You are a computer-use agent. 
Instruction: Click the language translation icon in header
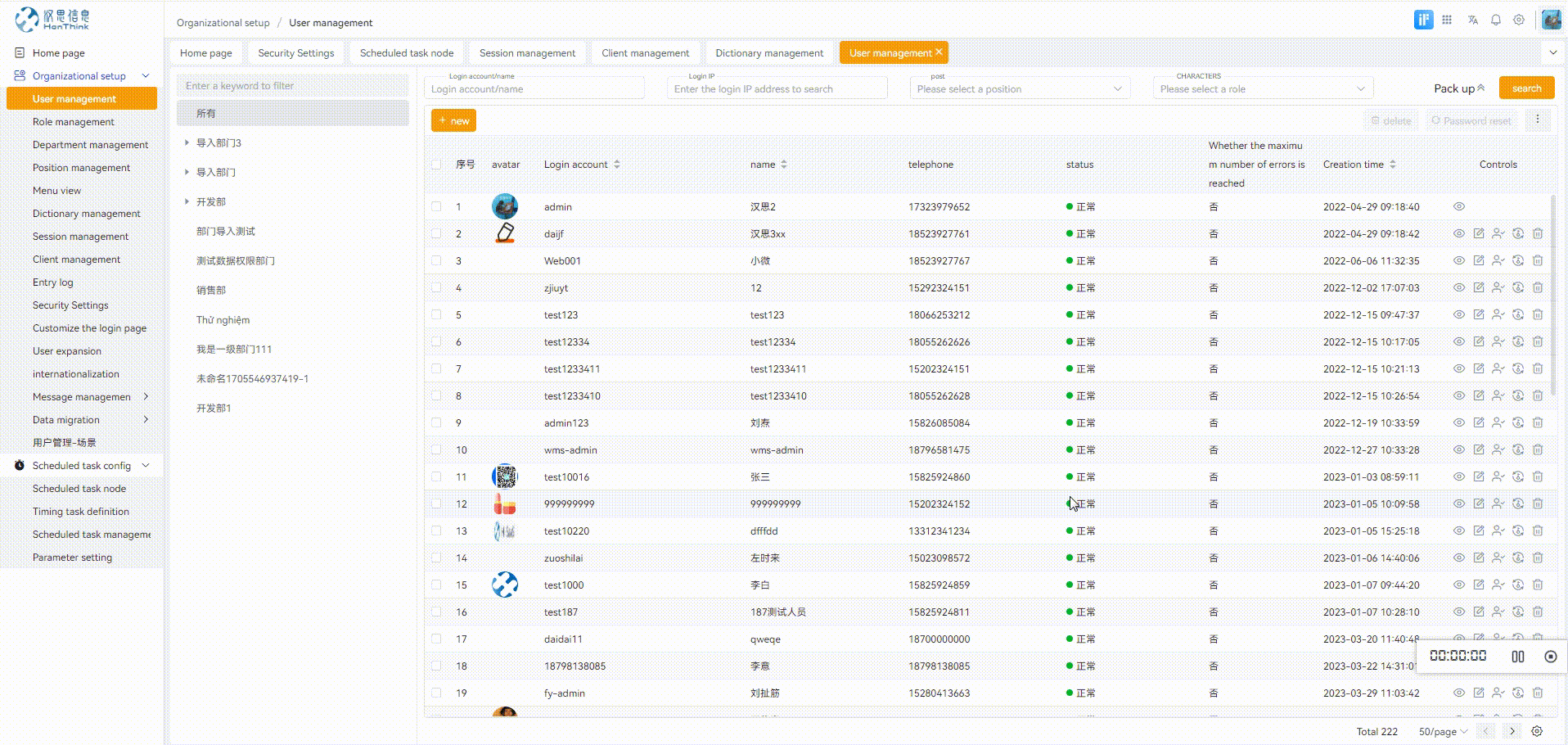(x=1472, y=20)
